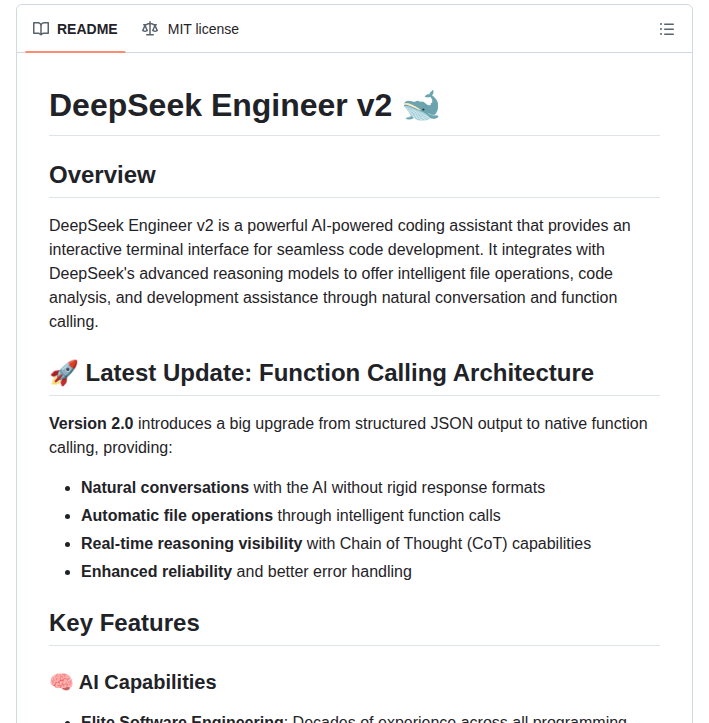This screenshot has height=723, width=709.
Task: Open the README outline menu icon
Action: click(x=667, y=29)
